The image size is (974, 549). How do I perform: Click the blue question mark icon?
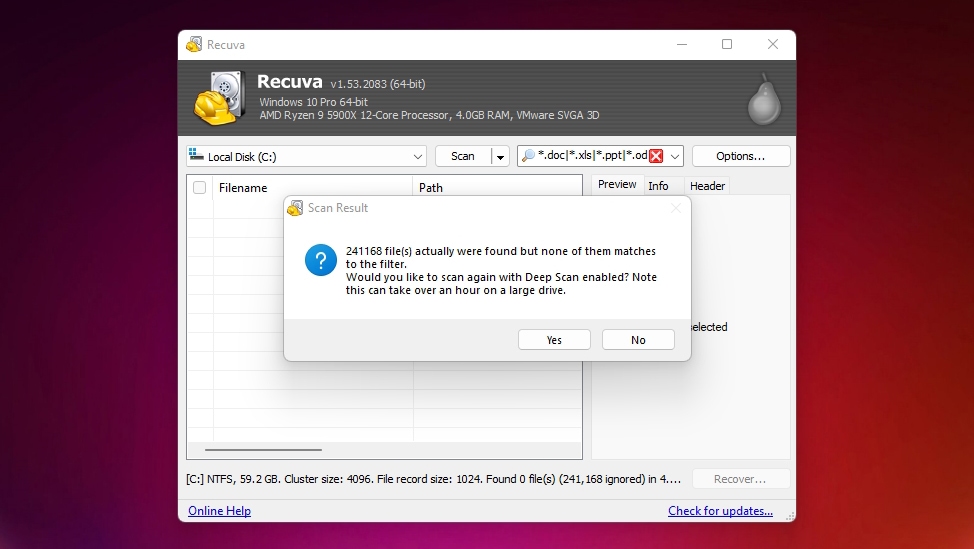pyautogui.click(x=321, y=260)
